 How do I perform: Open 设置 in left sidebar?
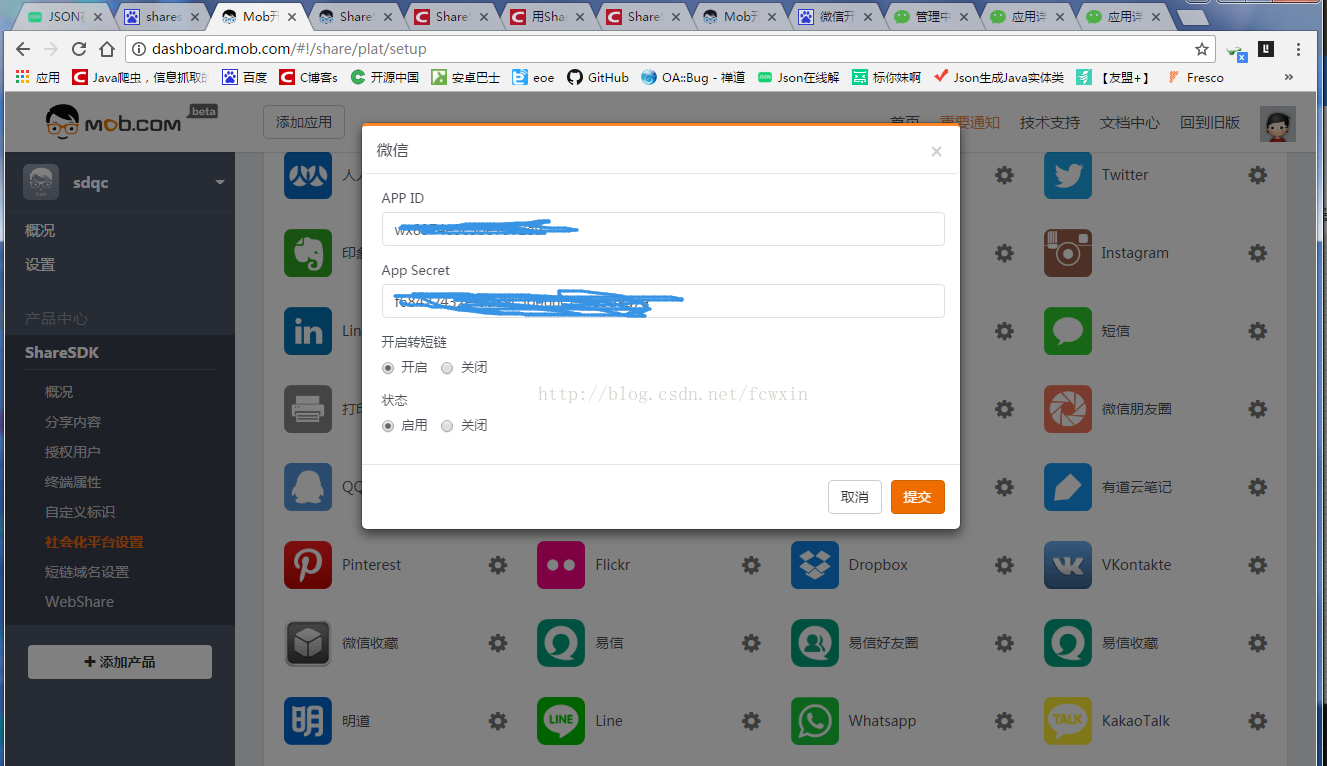coord(40,264)
